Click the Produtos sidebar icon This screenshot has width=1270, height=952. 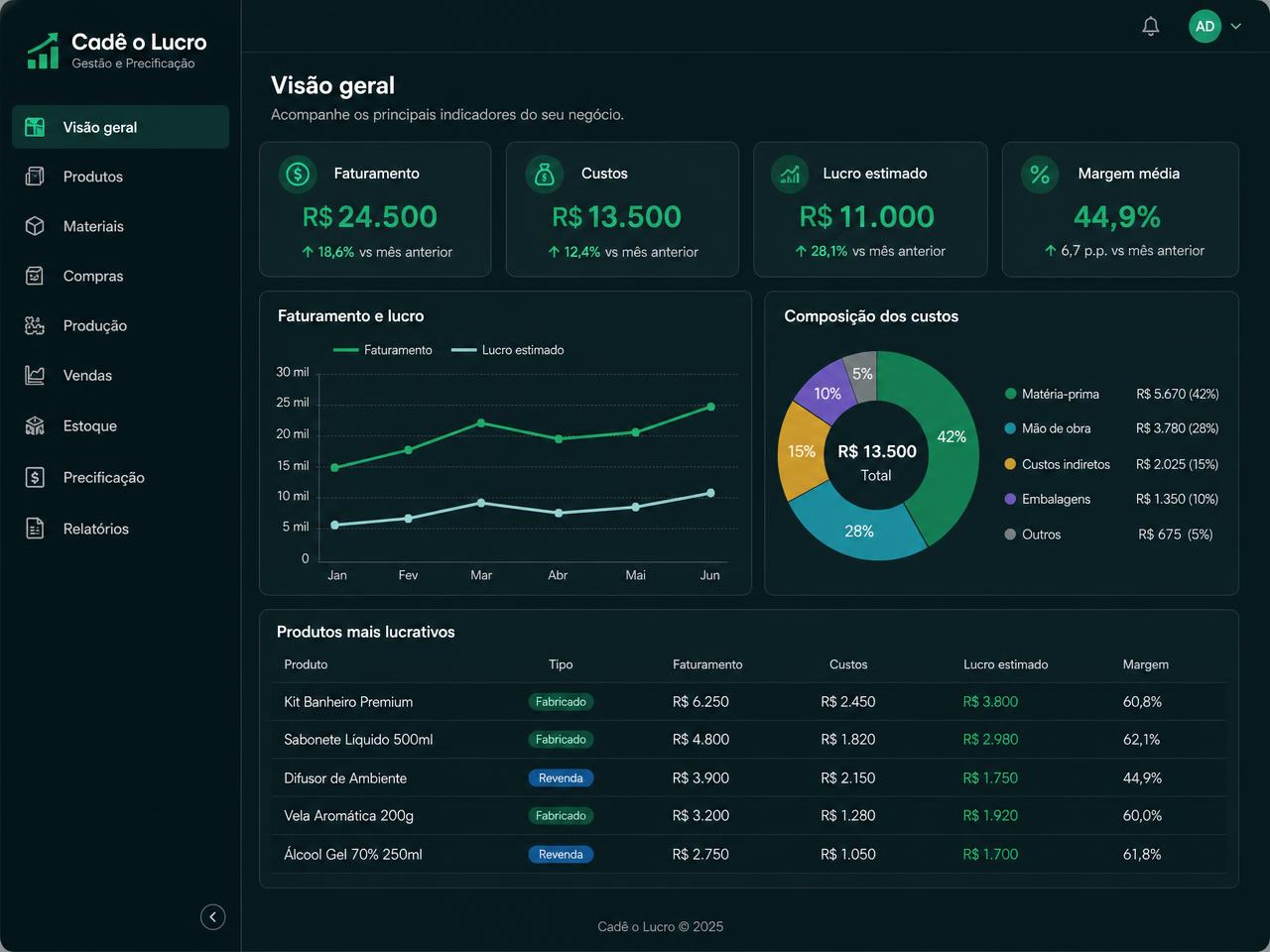pos(35,177)
